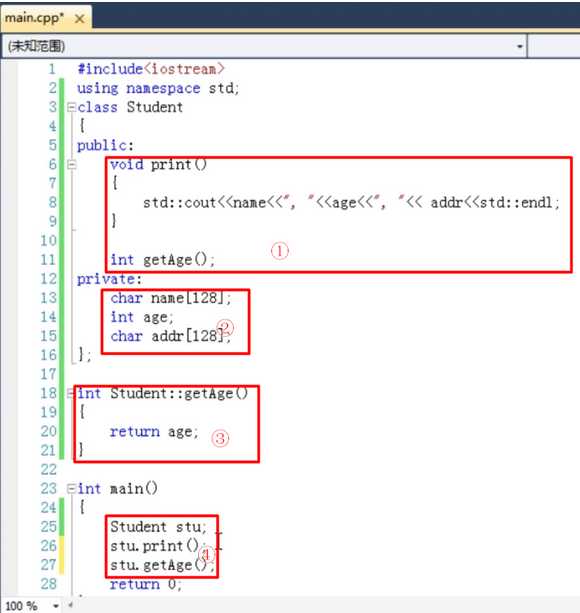Click the 'stu.print();' call
Image resolution: width=580 pixels, height=613 pixels.
click(x=157, y=546)
